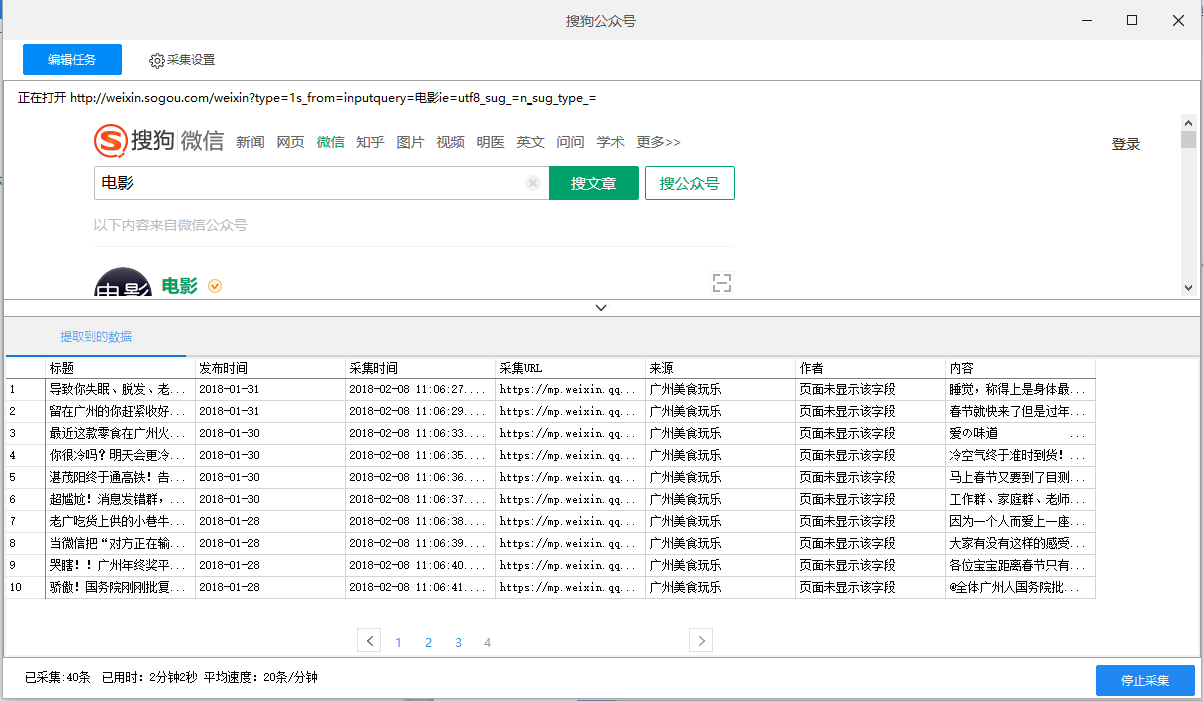Select the content cell starting 工作群、家庭群、老师

[1020, 499]
